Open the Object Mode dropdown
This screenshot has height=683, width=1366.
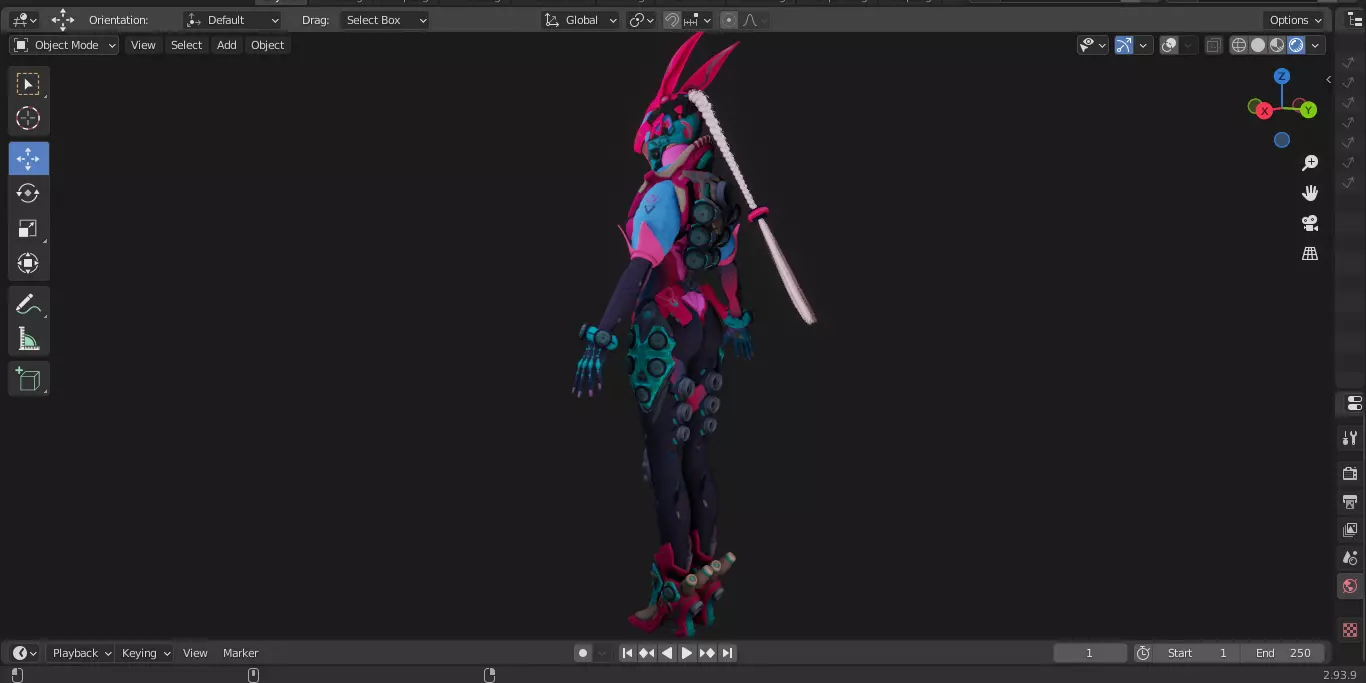coord(64,45)
